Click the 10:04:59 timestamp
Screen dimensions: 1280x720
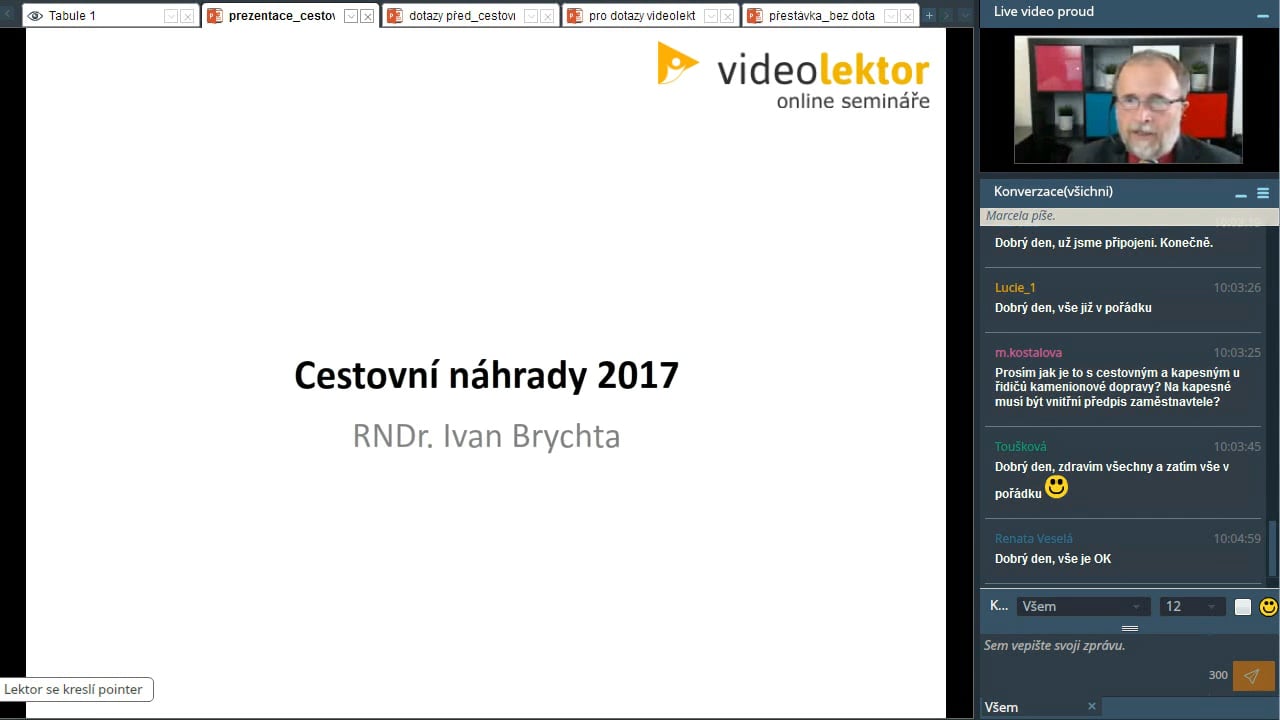click(1237, 539)
